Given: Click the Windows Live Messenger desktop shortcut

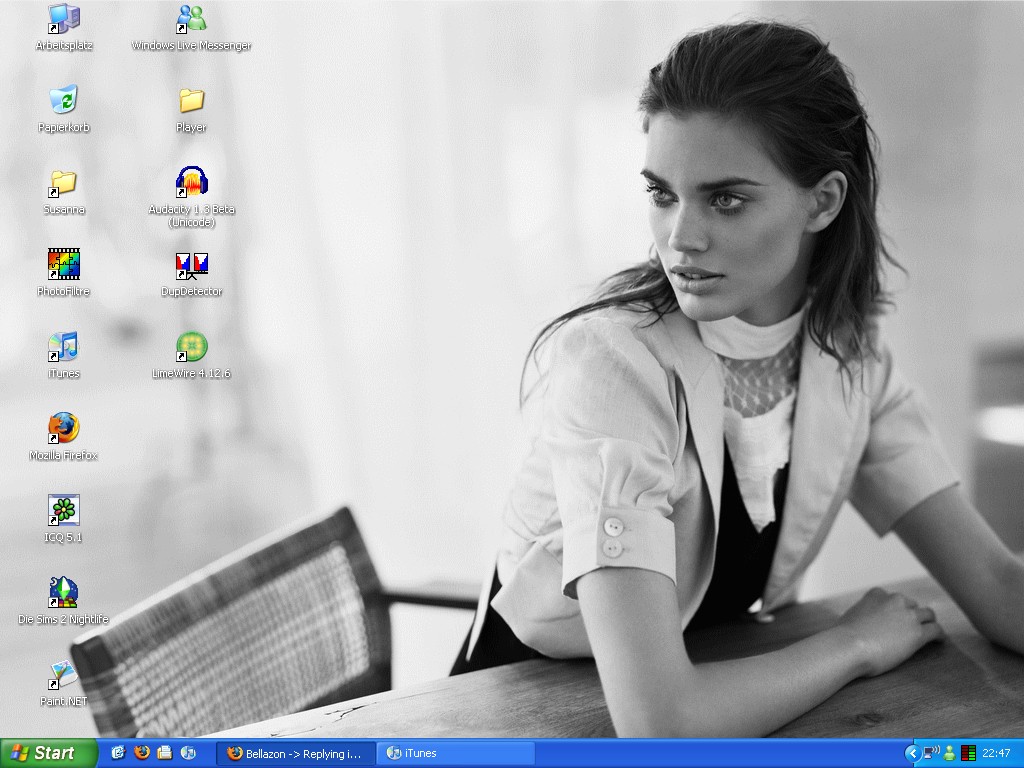Looking at the screenshot, I should point(191,19).
